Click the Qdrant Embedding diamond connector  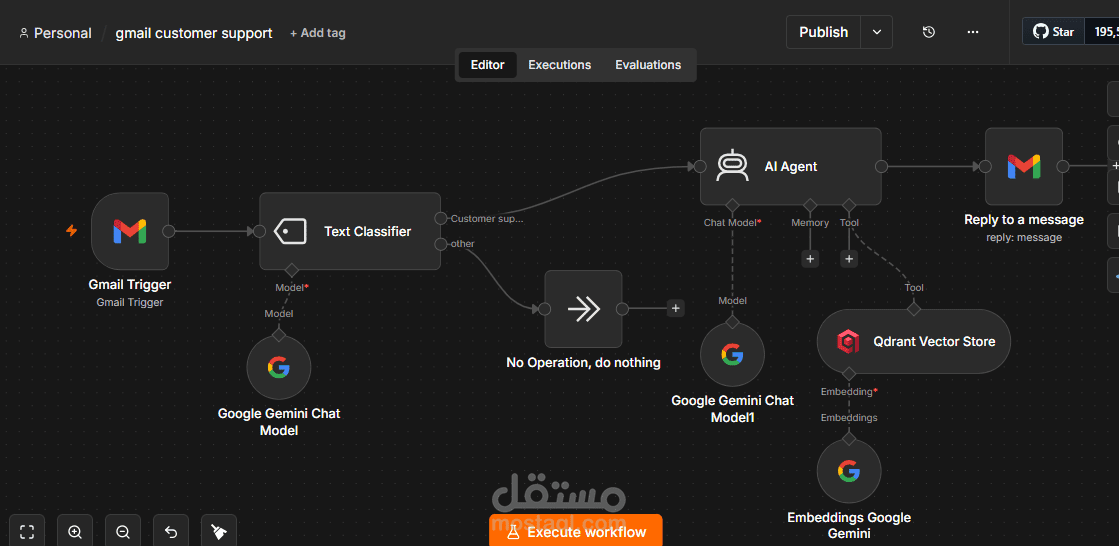pos(849,373)
